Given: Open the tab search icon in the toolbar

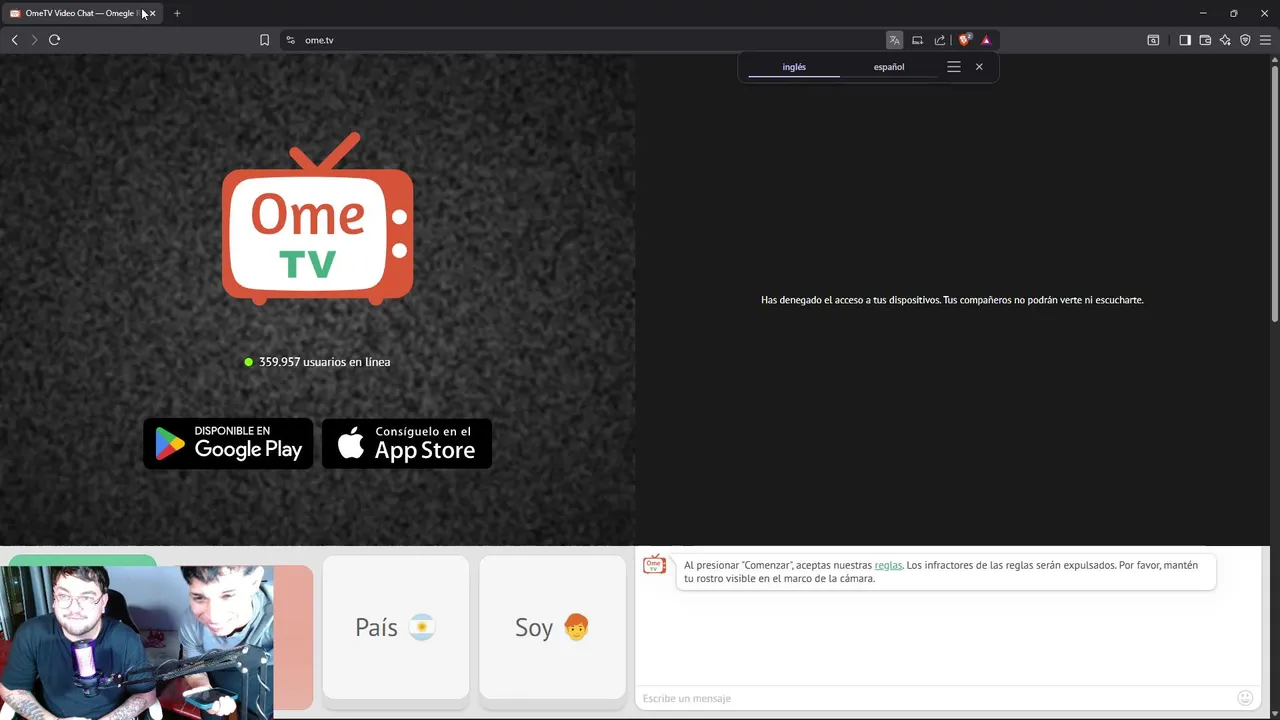Looking at the screenshot, I should pos(1153,40).
